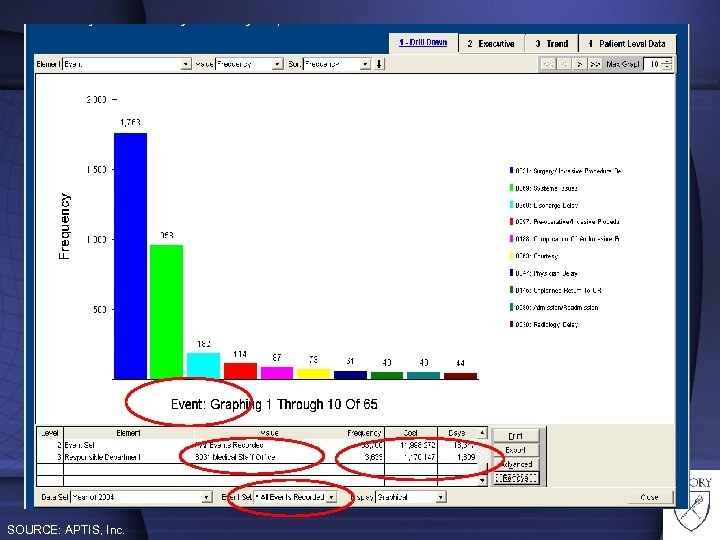Screen dimensions: 720x540
Task: Click the Physician Delay legend entry
Action: click(546, 273)
